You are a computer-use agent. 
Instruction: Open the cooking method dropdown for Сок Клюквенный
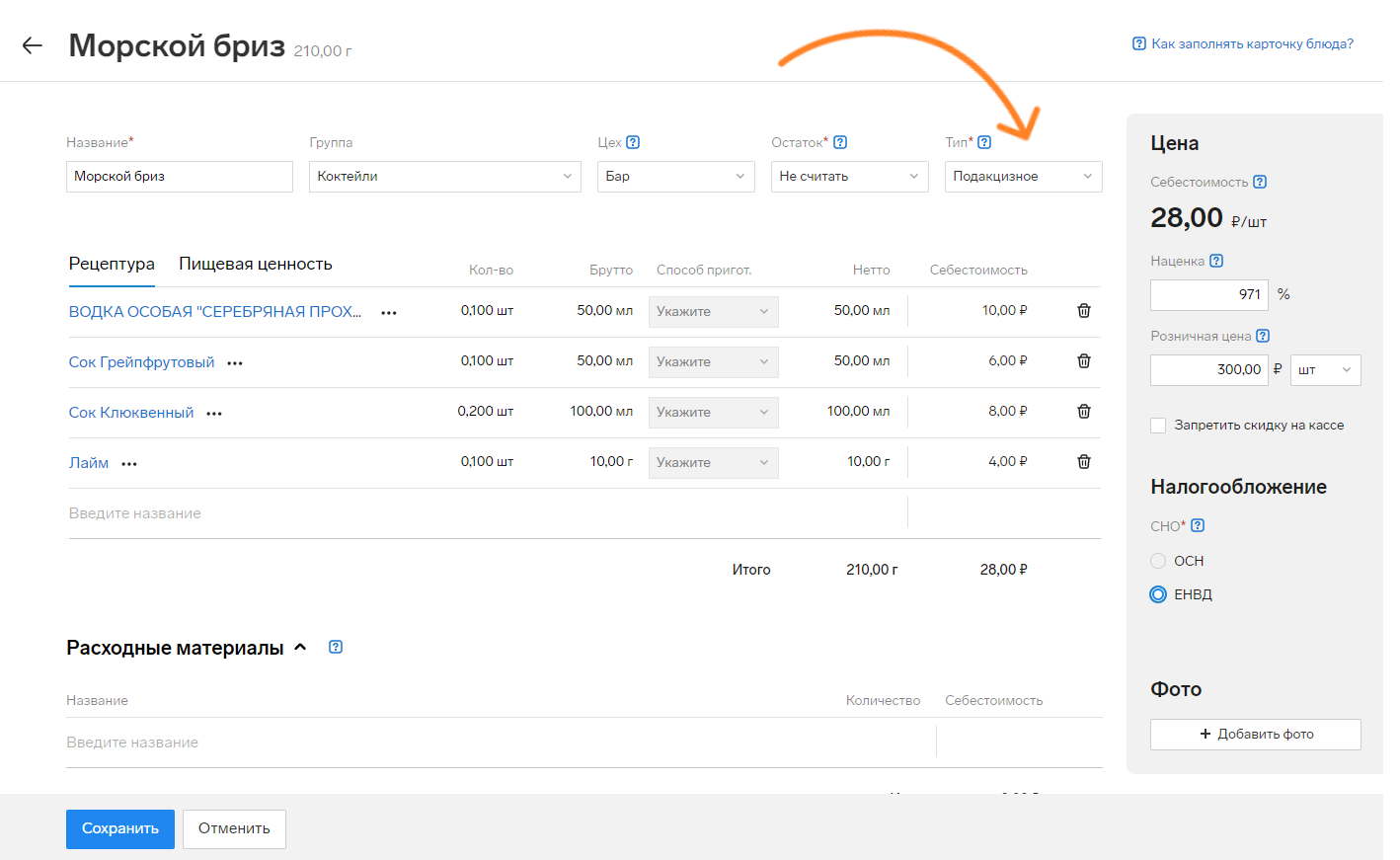tap(714, 413)
